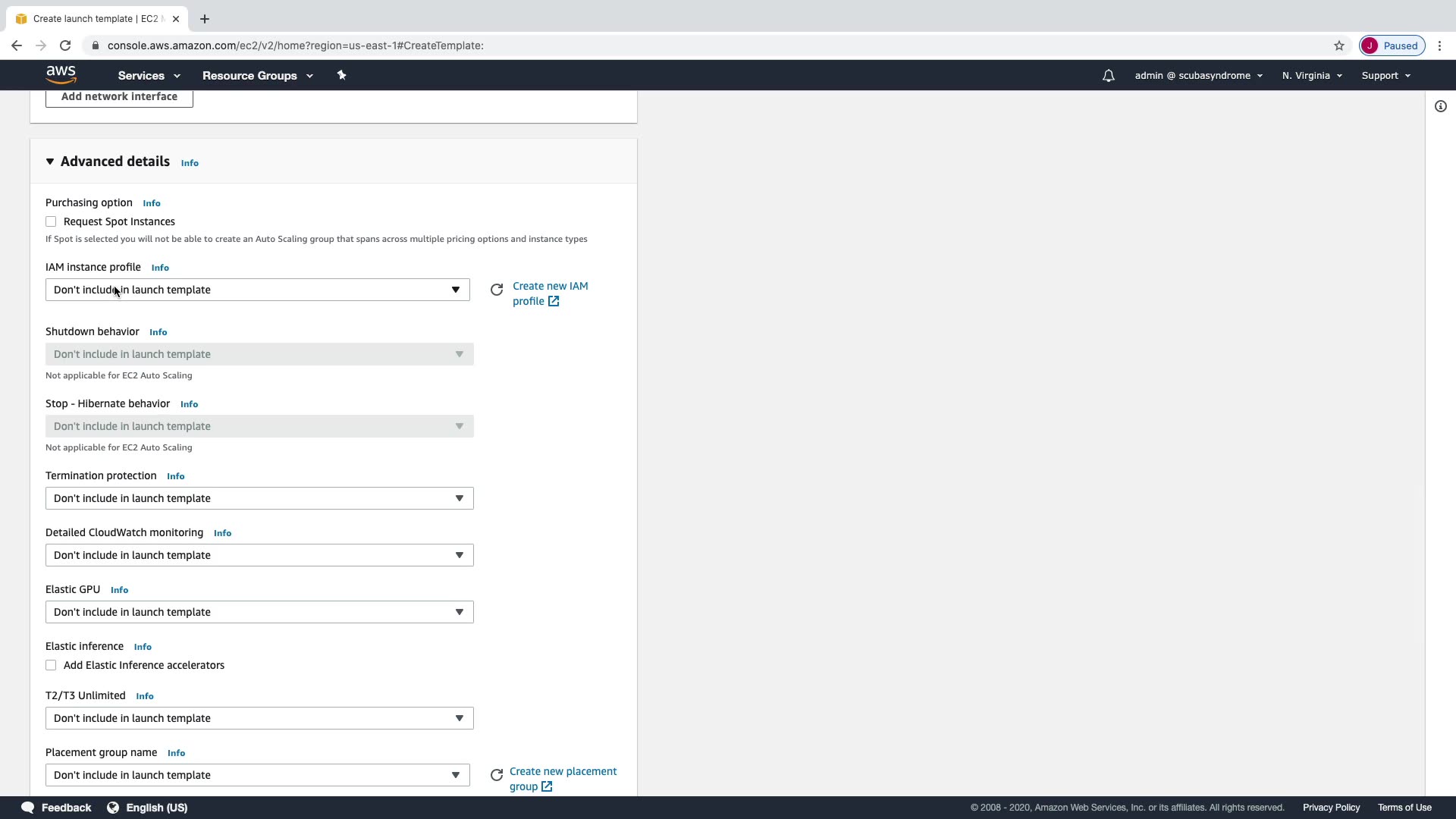1456x819 pixels.
Task: Bookmark this page with star icon
Action: [x=1339, y=45]
